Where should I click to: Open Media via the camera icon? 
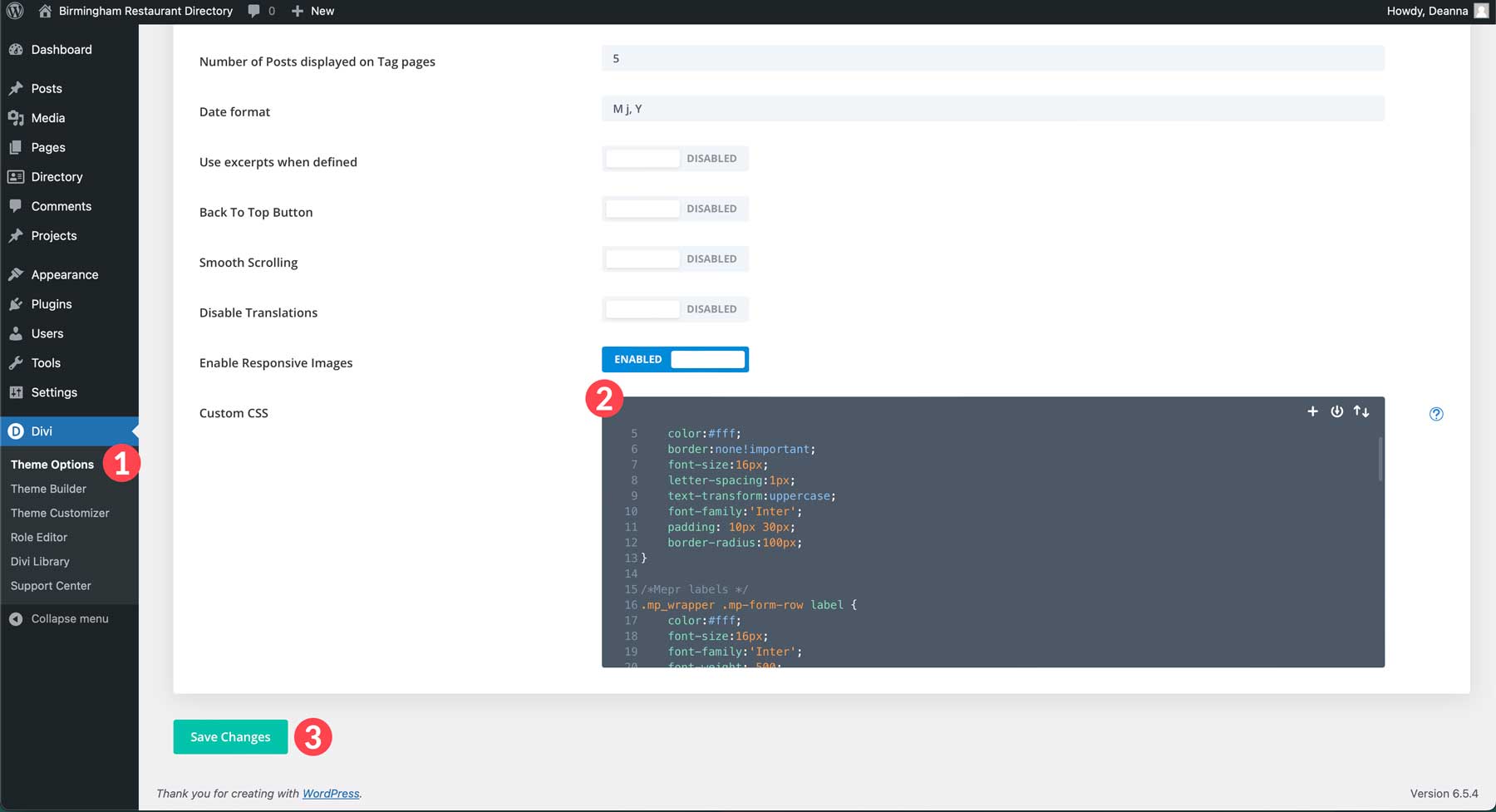pos(17,117)
